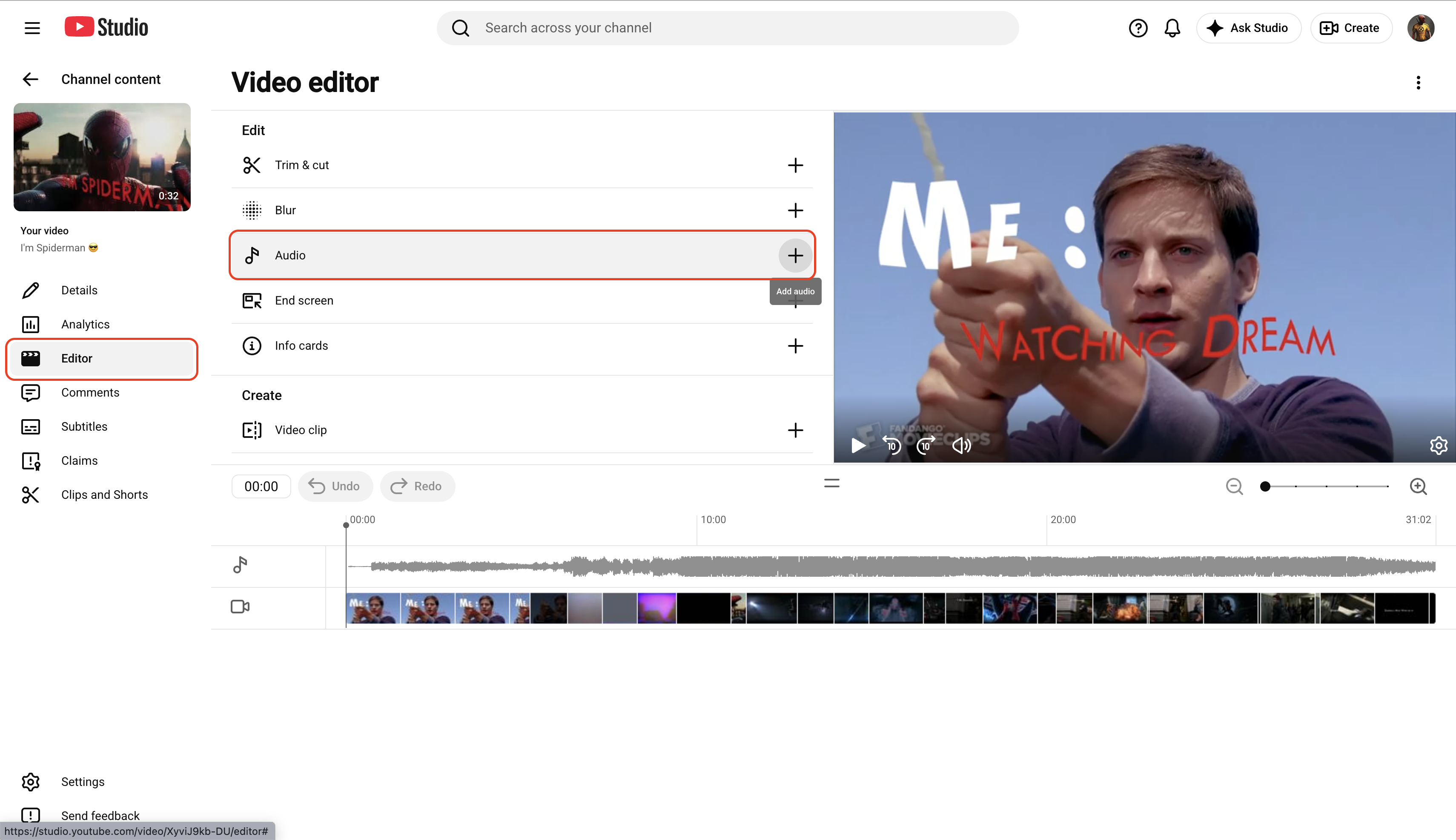Click the Redo button
1456x840 pixels.
417,486
